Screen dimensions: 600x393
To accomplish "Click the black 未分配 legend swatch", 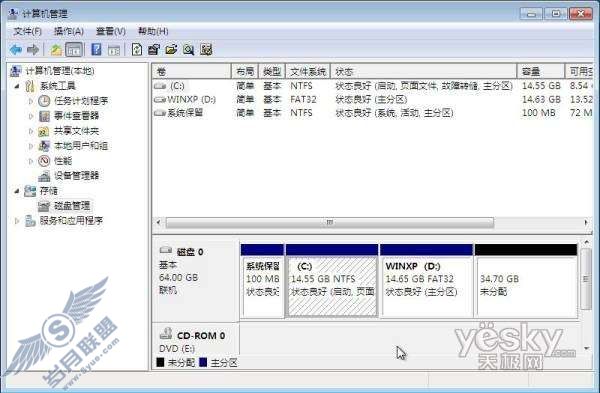I will click(160, 362).
